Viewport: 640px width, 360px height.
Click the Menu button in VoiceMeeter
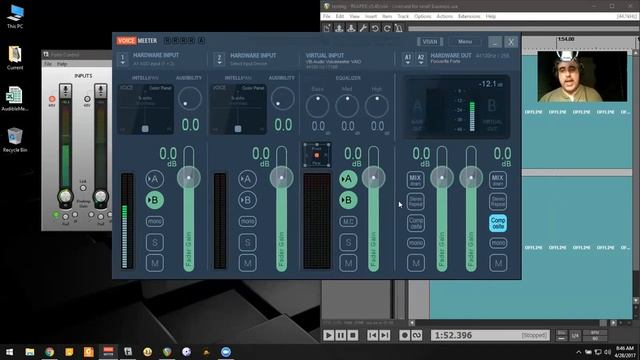464,42
